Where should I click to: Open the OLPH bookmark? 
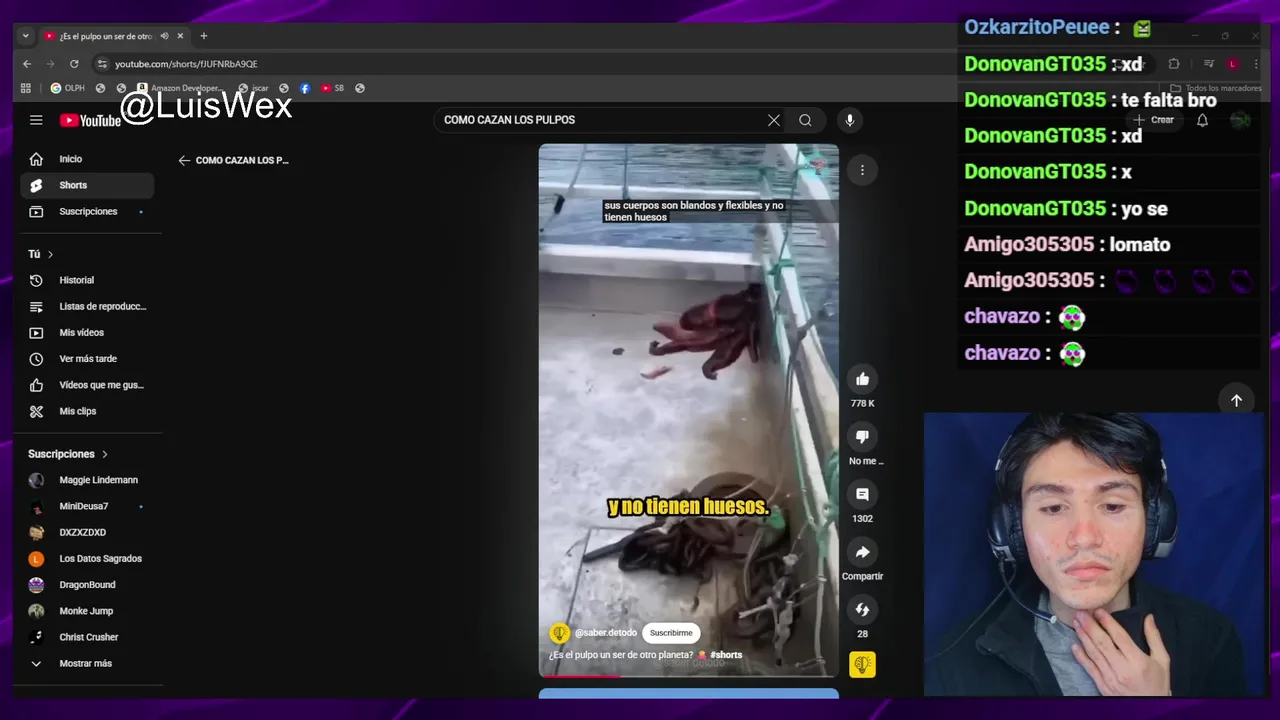[68, 88]
